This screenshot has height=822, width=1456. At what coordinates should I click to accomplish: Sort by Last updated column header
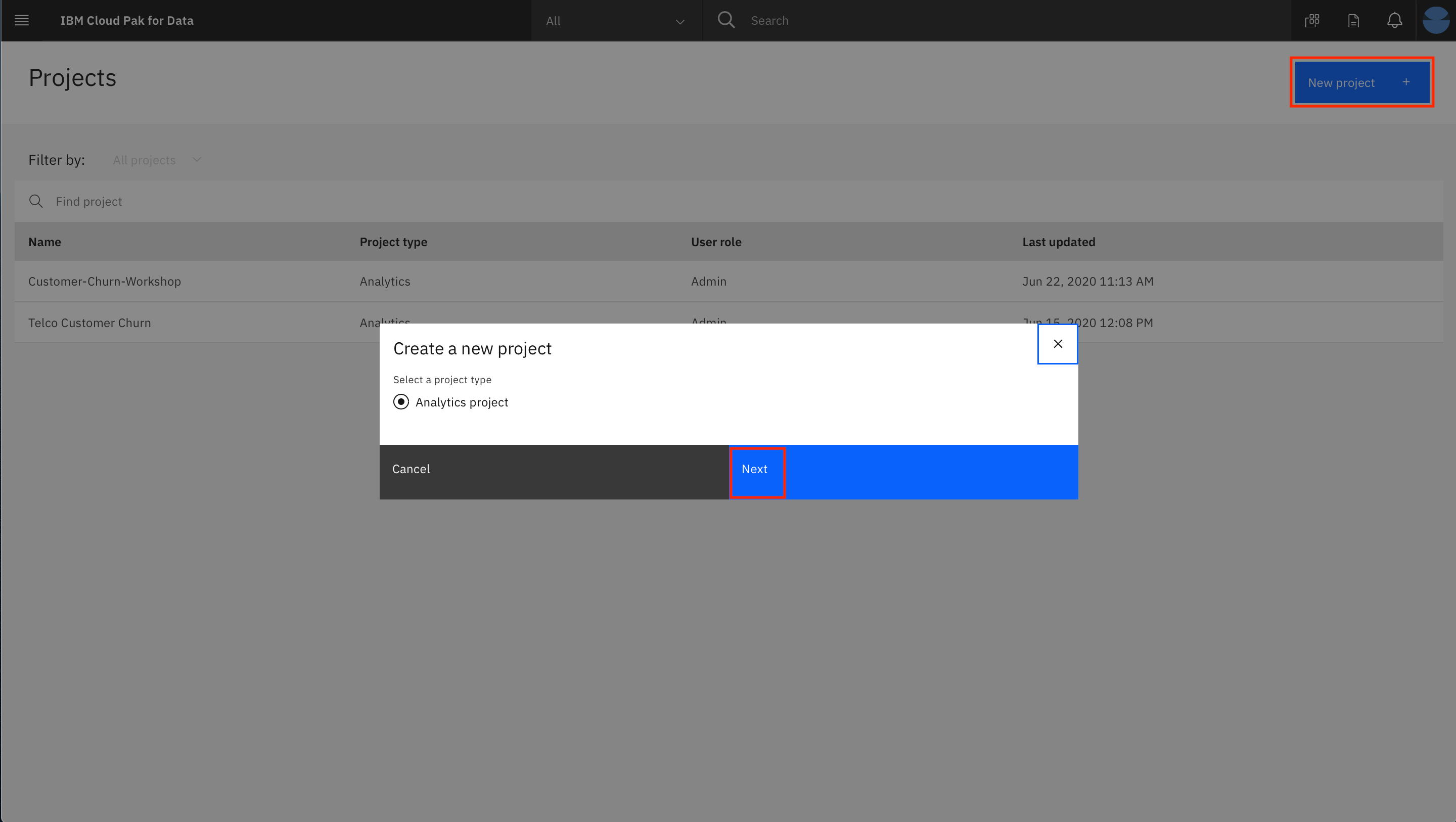[x=1058, y=242]
